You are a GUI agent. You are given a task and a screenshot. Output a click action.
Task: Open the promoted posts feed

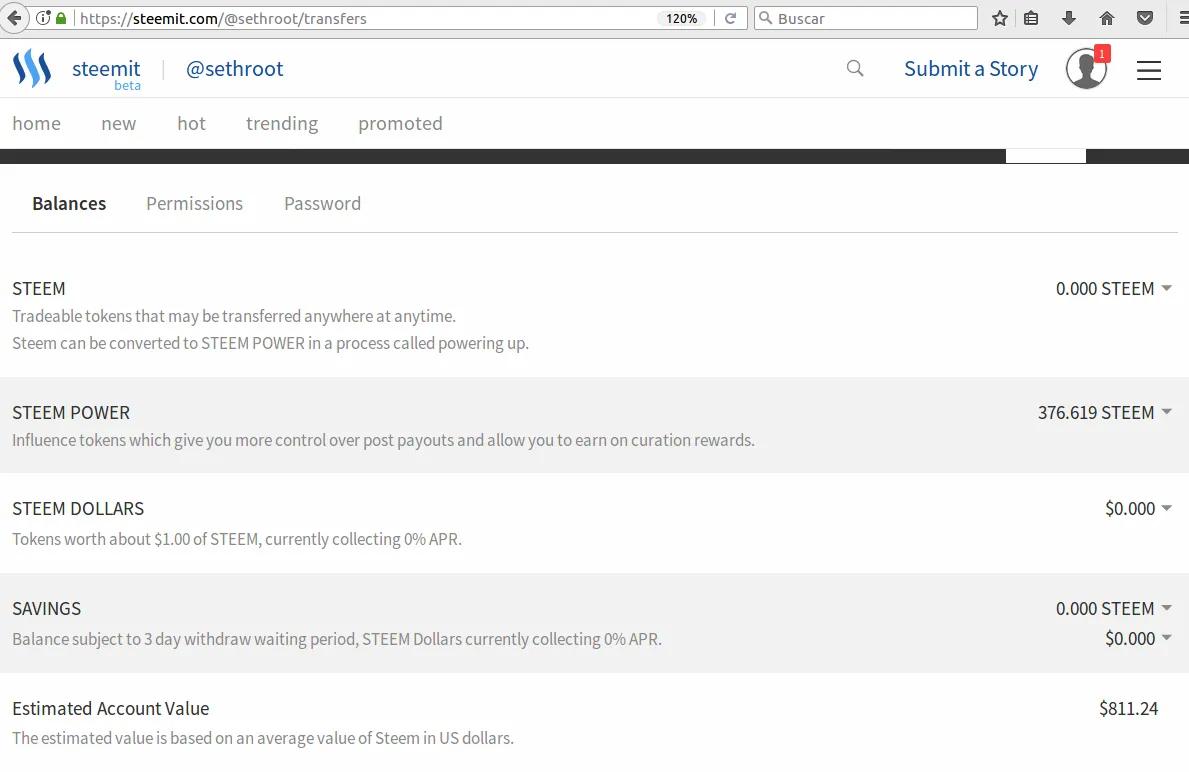click(x=400, y=124)
